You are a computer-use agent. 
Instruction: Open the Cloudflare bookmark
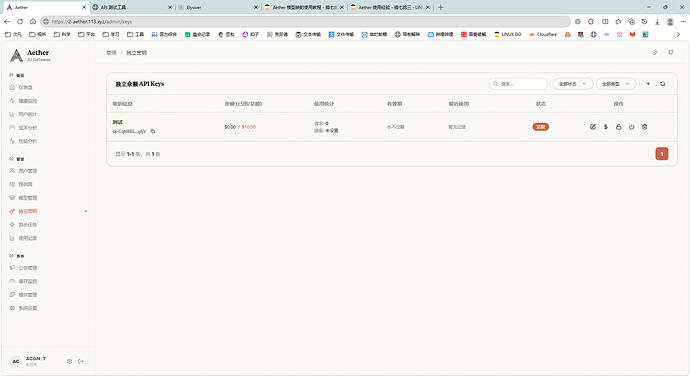pyautogui.click(x=543, y=34)
